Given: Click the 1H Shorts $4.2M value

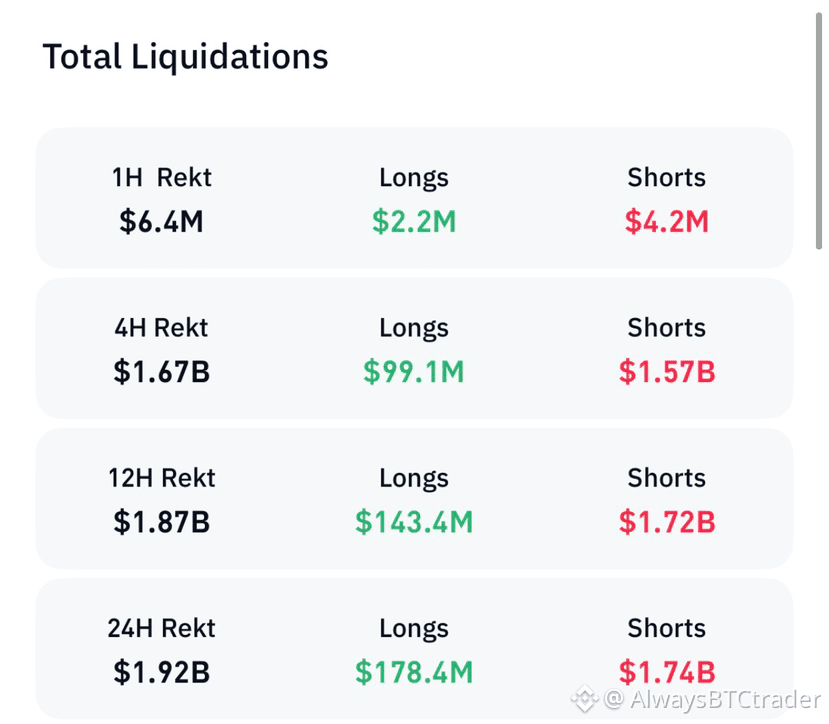Looking at the screenshot, I should click(x=667, y=221).
